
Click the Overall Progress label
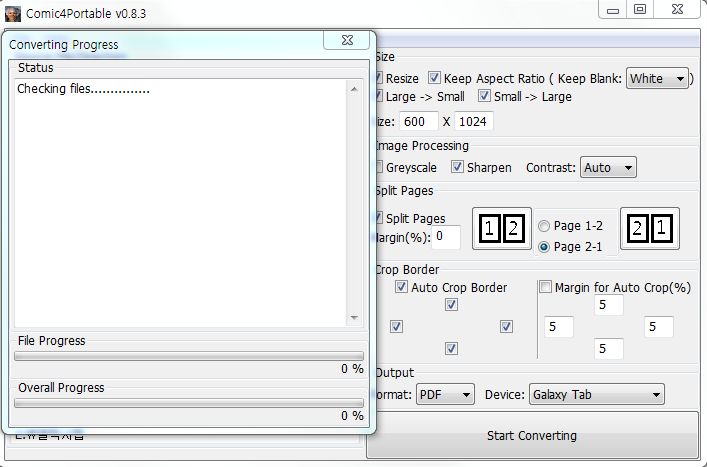coord(61,388)
